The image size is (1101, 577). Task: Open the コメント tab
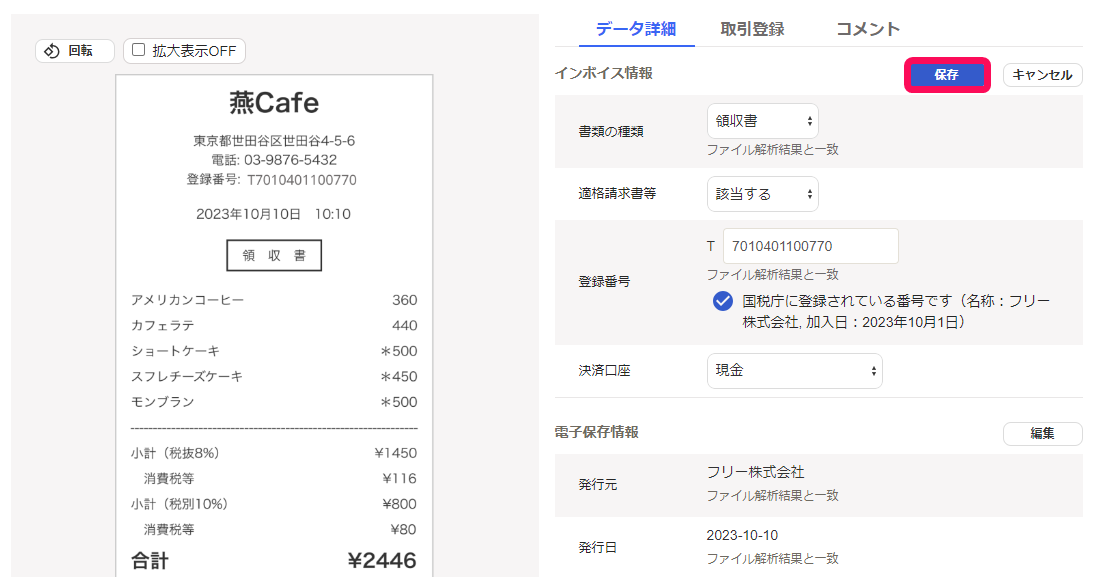click(868, 29)
